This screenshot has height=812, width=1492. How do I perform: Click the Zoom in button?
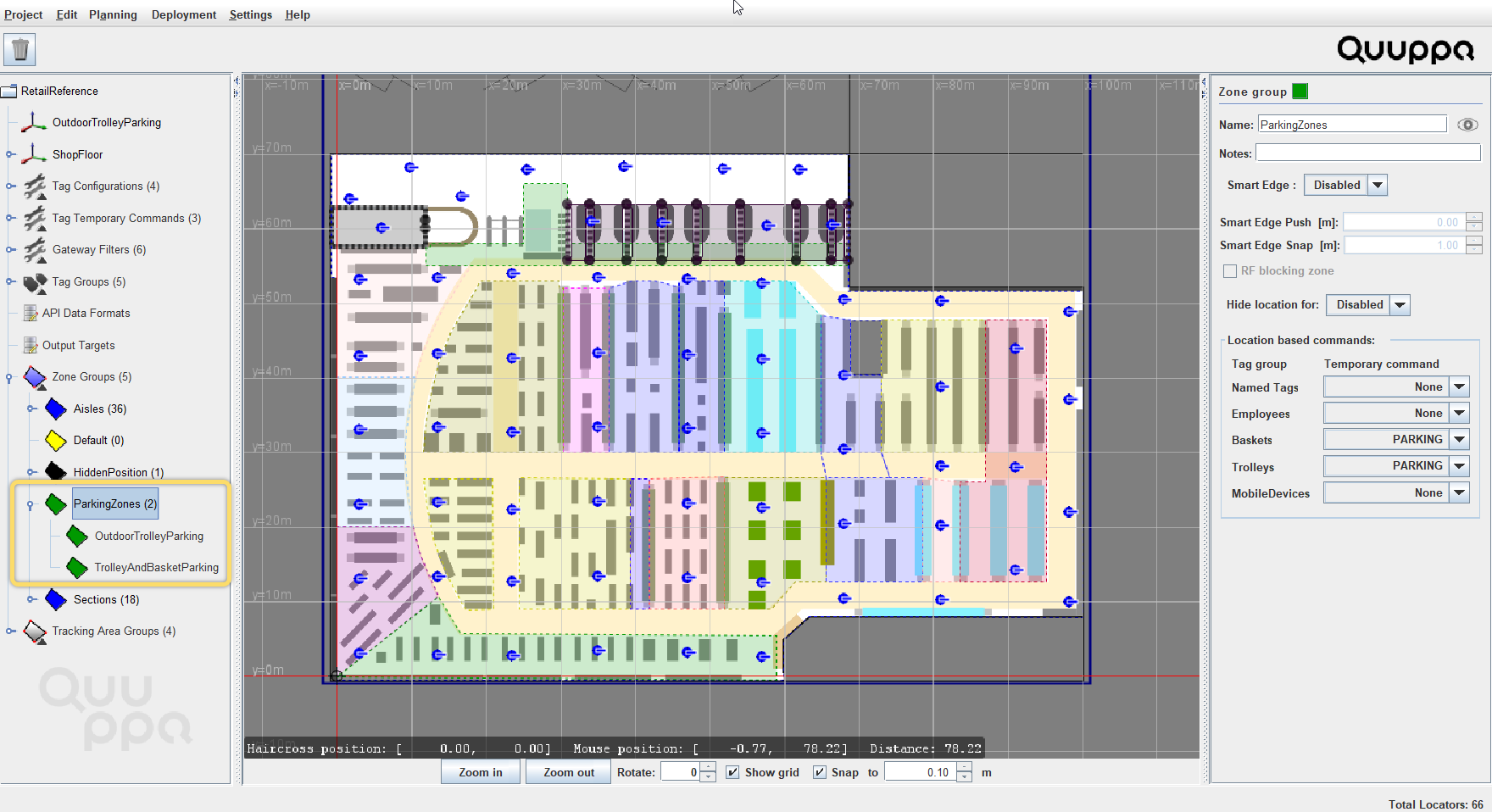point(481,772)
